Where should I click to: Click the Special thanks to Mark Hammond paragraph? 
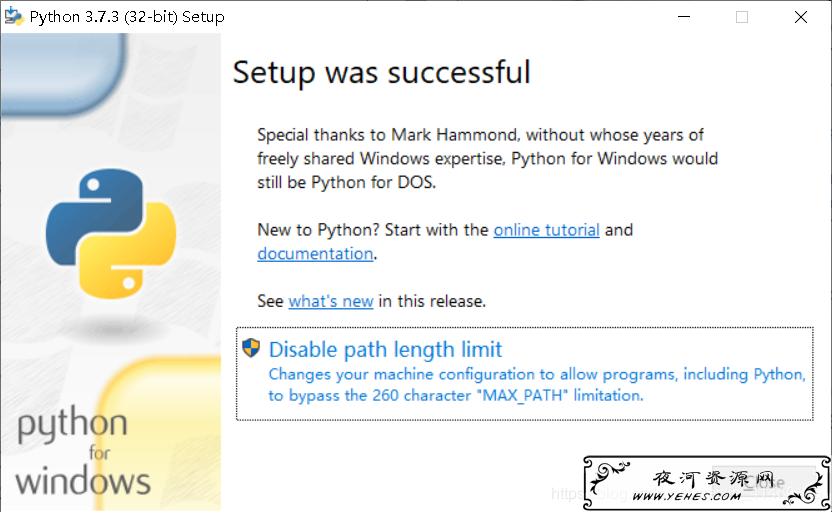tap(488, 159)
